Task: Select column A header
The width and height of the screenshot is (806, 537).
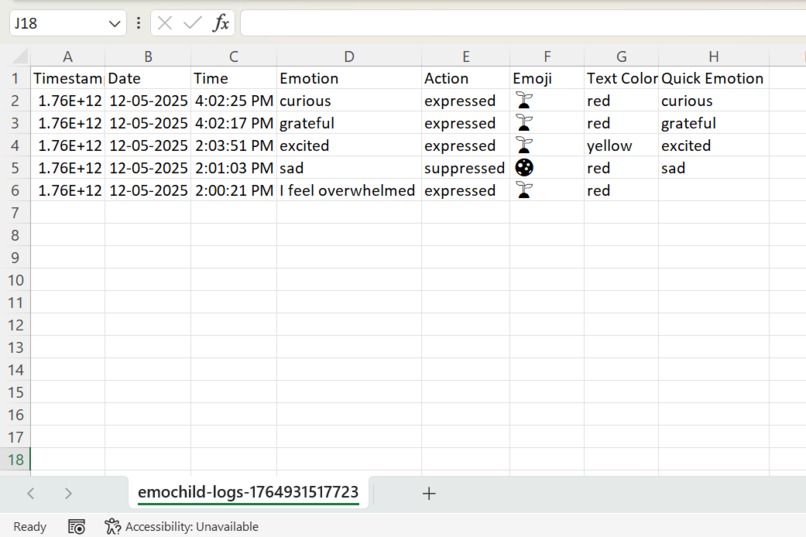Action: (67, 57)
